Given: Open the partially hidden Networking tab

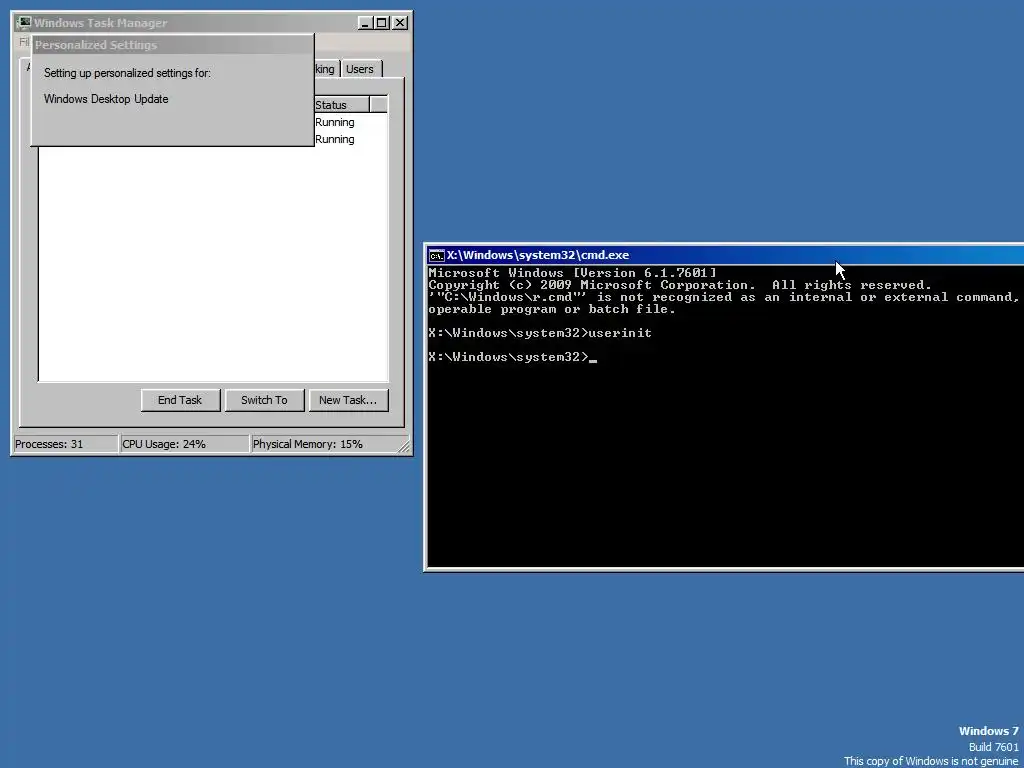Looking at the screenshot, I should click(x=325, y=69).
